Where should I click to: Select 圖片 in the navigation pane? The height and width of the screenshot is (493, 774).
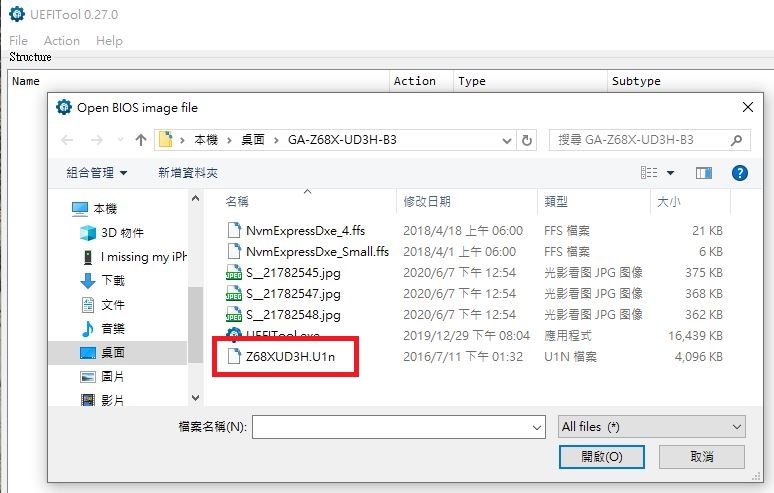click(x=103, y=377)
